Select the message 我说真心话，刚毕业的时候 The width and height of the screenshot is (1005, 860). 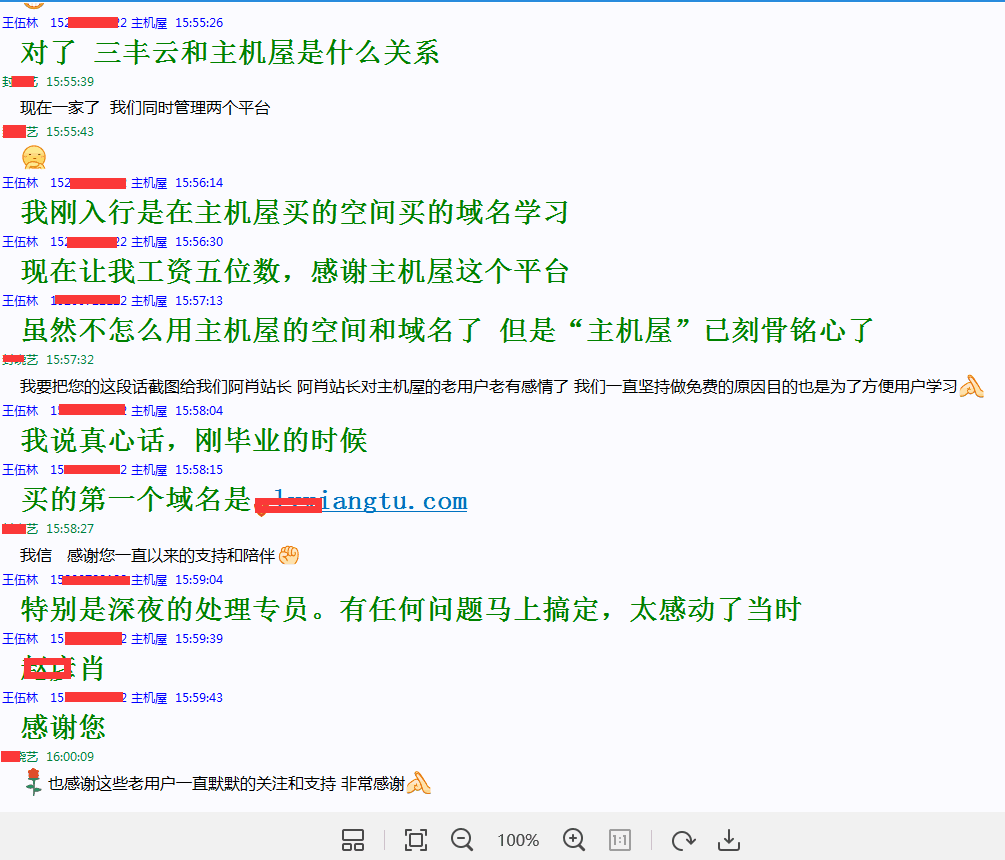[x=194, y=440]
